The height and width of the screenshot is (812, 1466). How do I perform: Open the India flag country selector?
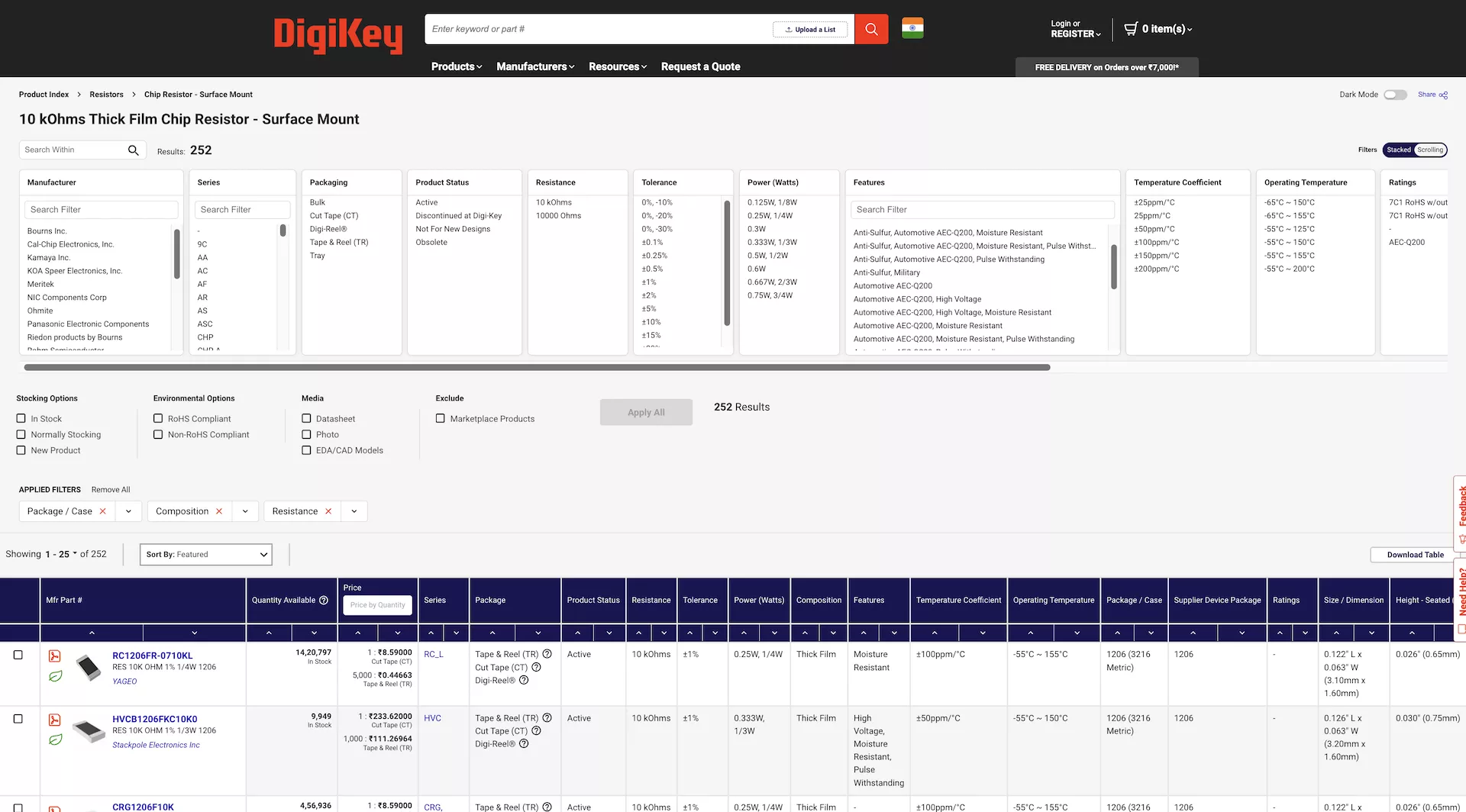912,28
